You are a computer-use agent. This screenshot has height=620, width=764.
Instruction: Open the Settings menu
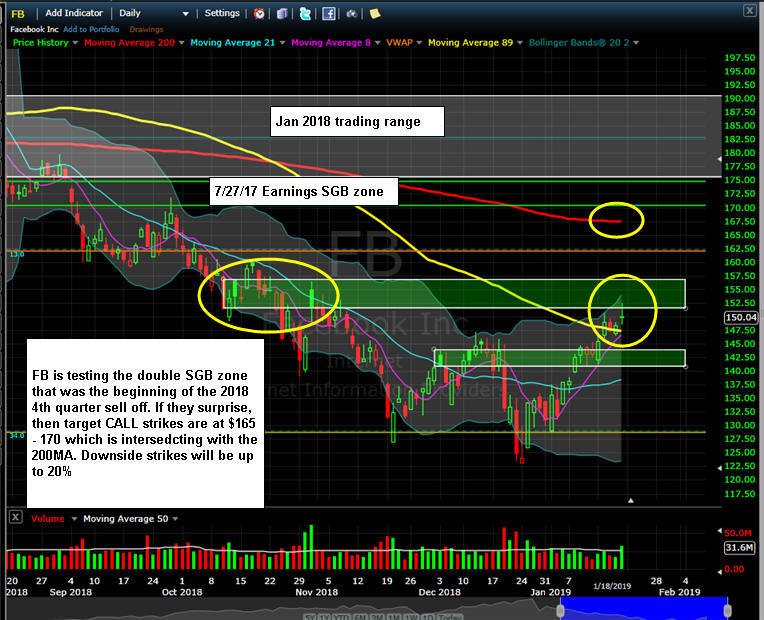[222, 13]
